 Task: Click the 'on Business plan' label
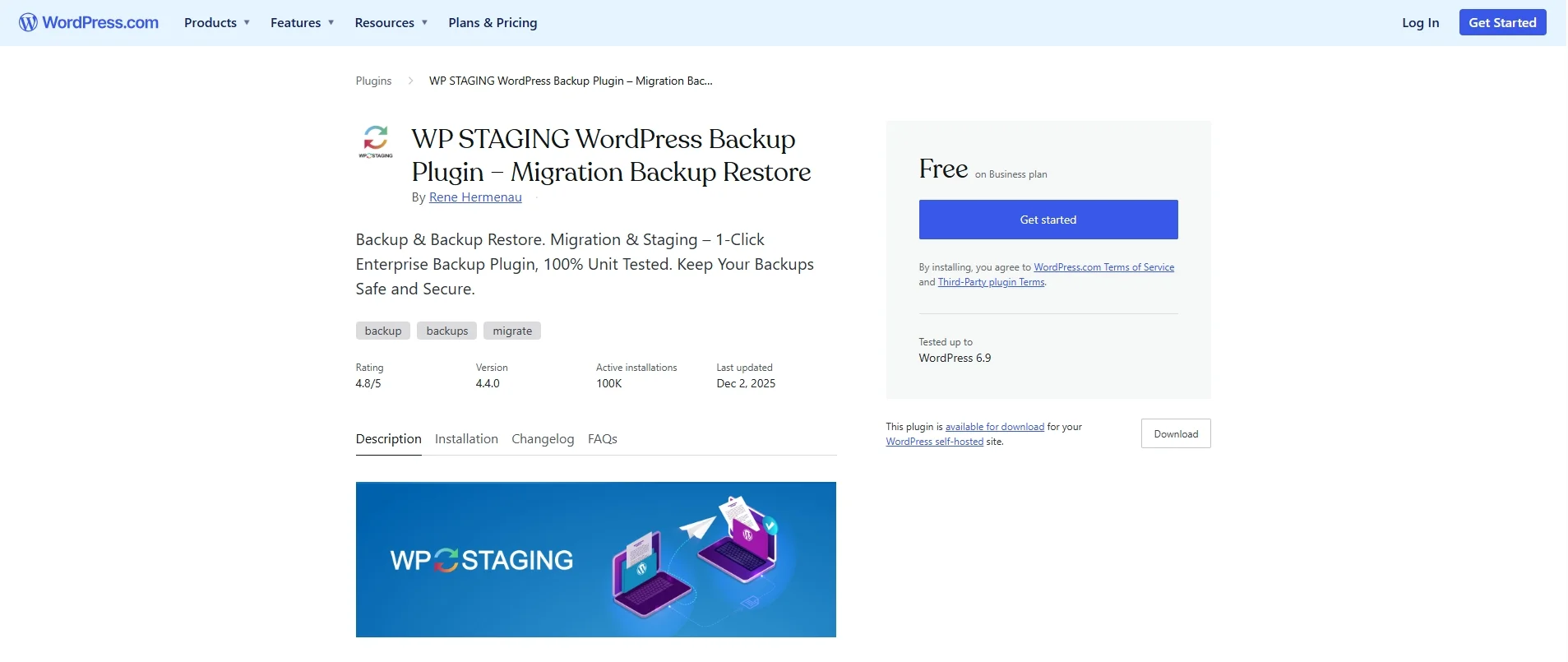click(x=1011, y=174)
